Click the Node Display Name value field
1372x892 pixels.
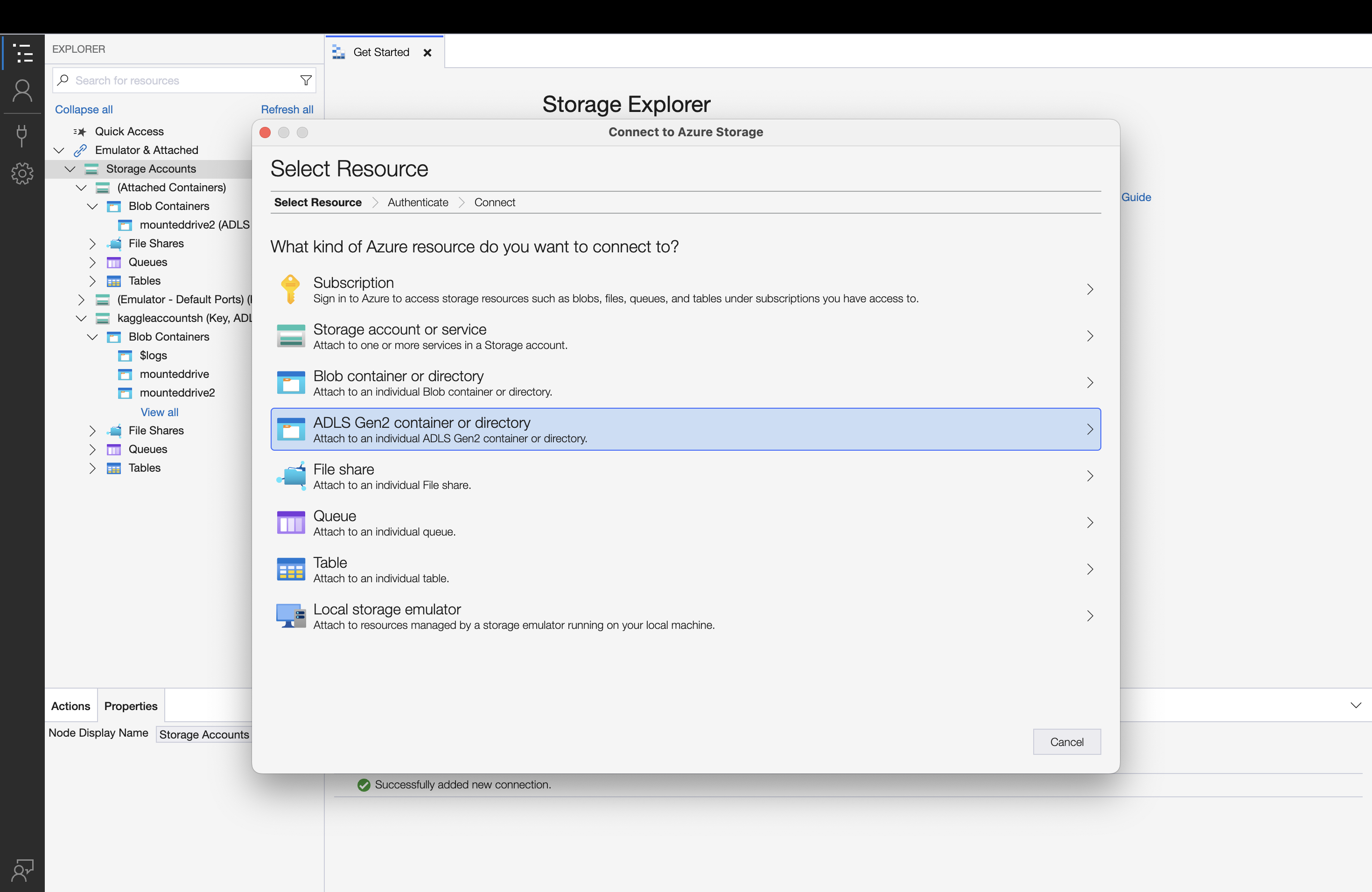pos(204,735)
